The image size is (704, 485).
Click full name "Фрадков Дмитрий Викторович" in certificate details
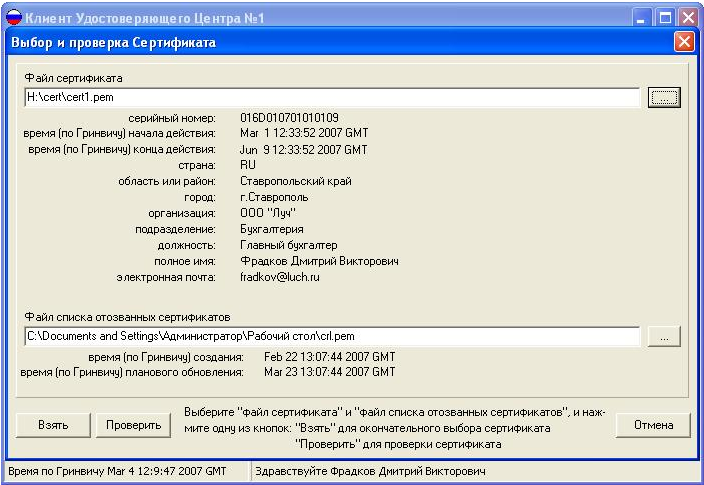point(319,261)
